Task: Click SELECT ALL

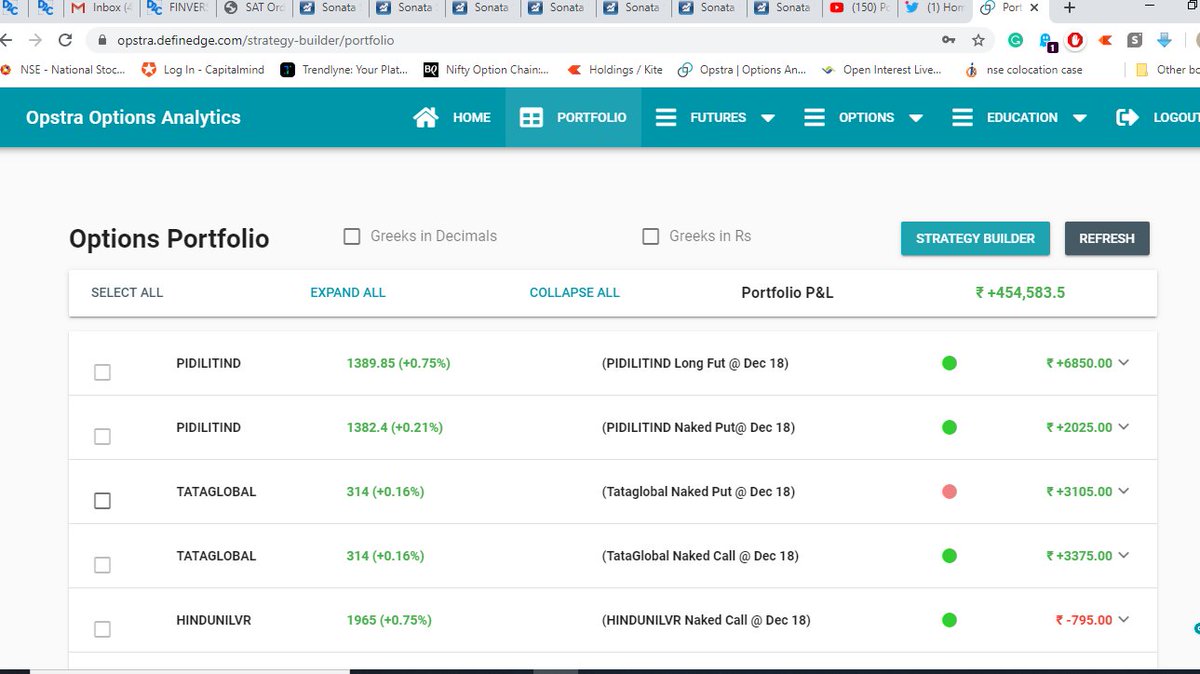Action: tap(127, 292)
